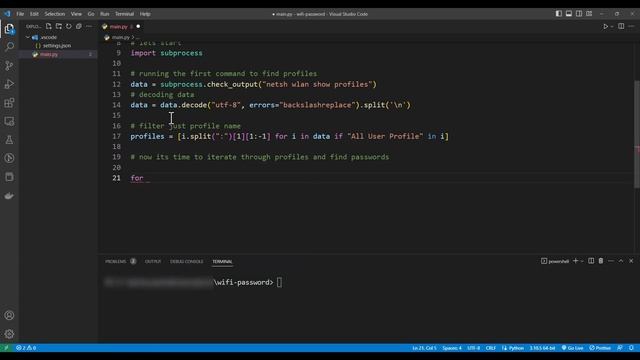Create a new folder in Explorer
This screenshot has height=360, width=640.
[x=59, y=26]
